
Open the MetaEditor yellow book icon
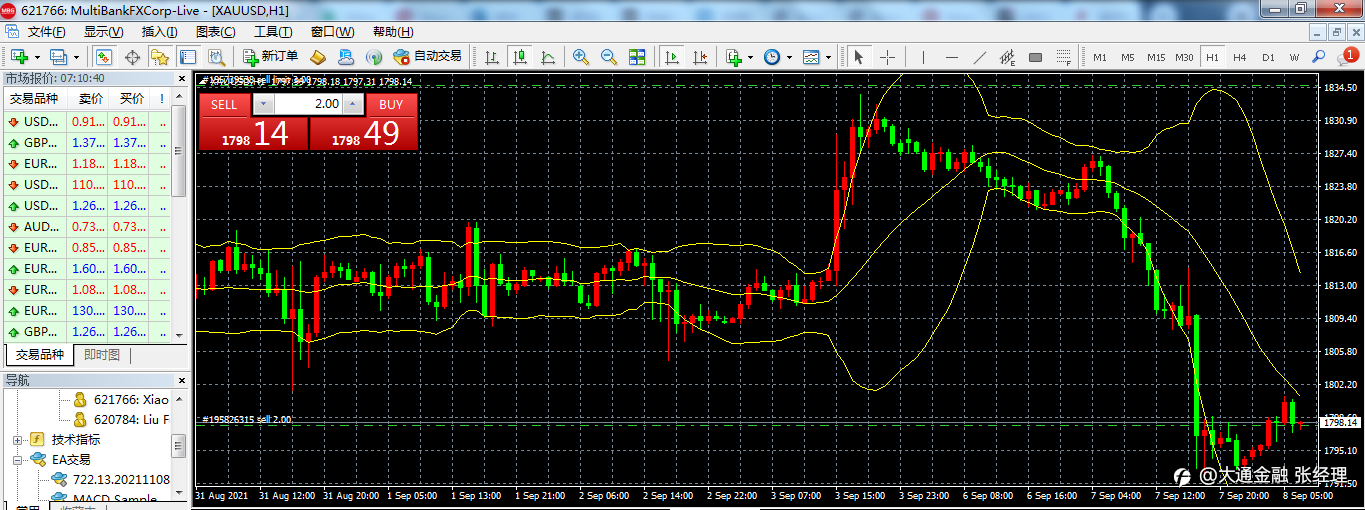click(318, 57)
